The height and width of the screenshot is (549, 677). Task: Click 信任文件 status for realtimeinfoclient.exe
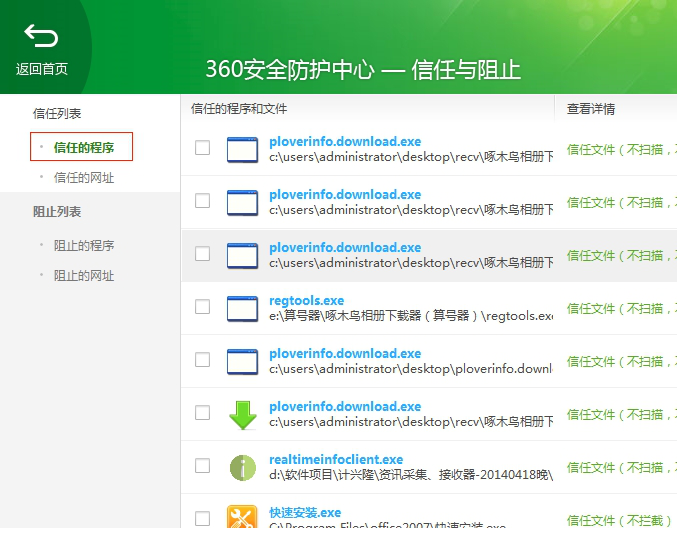click(622, 467)
